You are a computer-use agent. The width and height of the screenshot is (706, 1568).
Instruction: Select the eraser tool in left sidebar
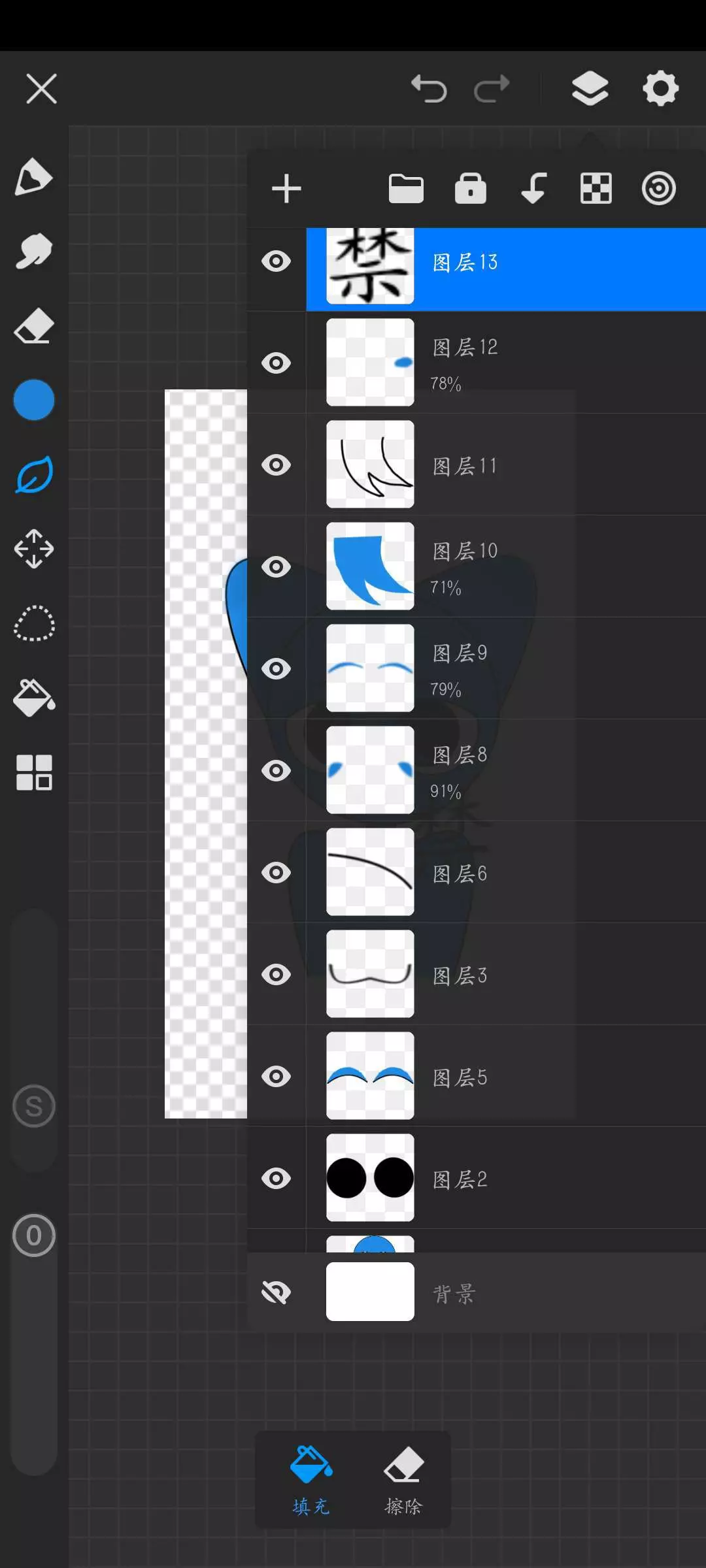coord(33,326)
